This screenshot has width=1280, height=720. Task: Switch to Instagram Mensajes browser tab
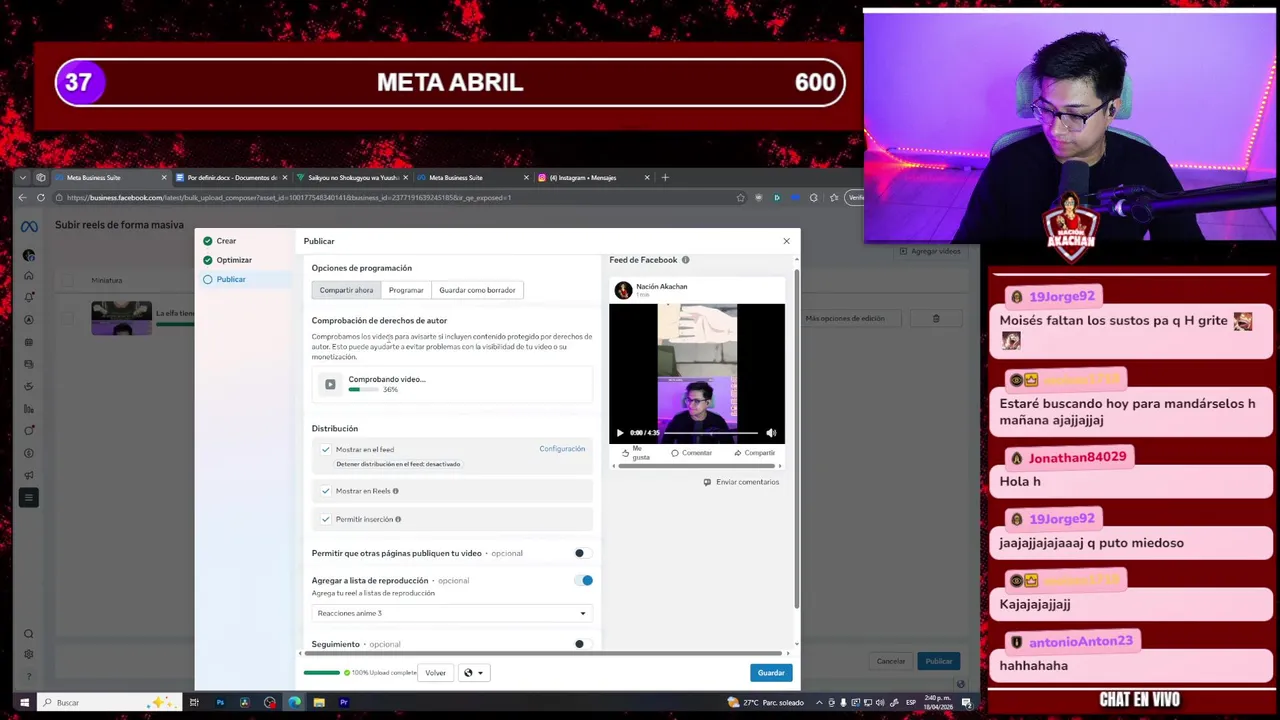(x=592, y=178)
